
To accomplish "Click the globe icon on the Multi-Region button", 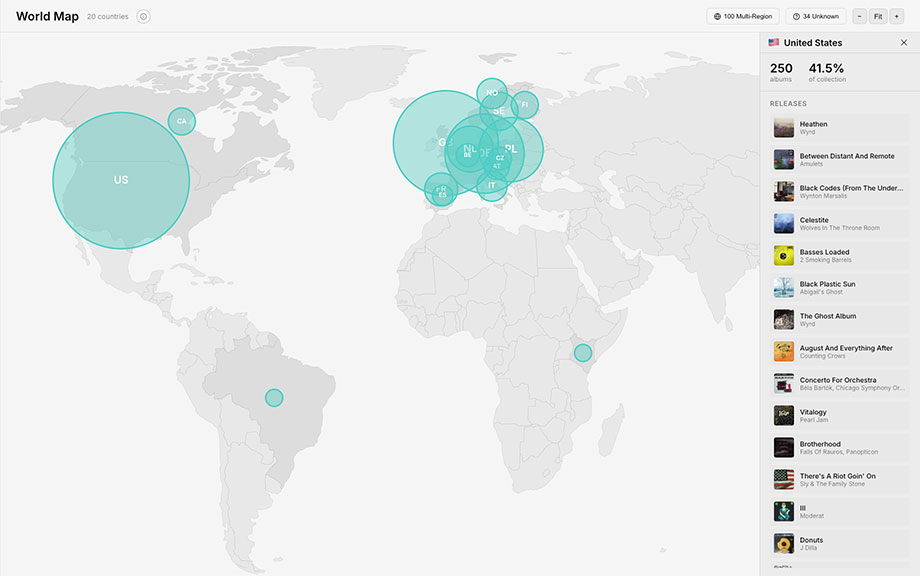I will [716, 15].
